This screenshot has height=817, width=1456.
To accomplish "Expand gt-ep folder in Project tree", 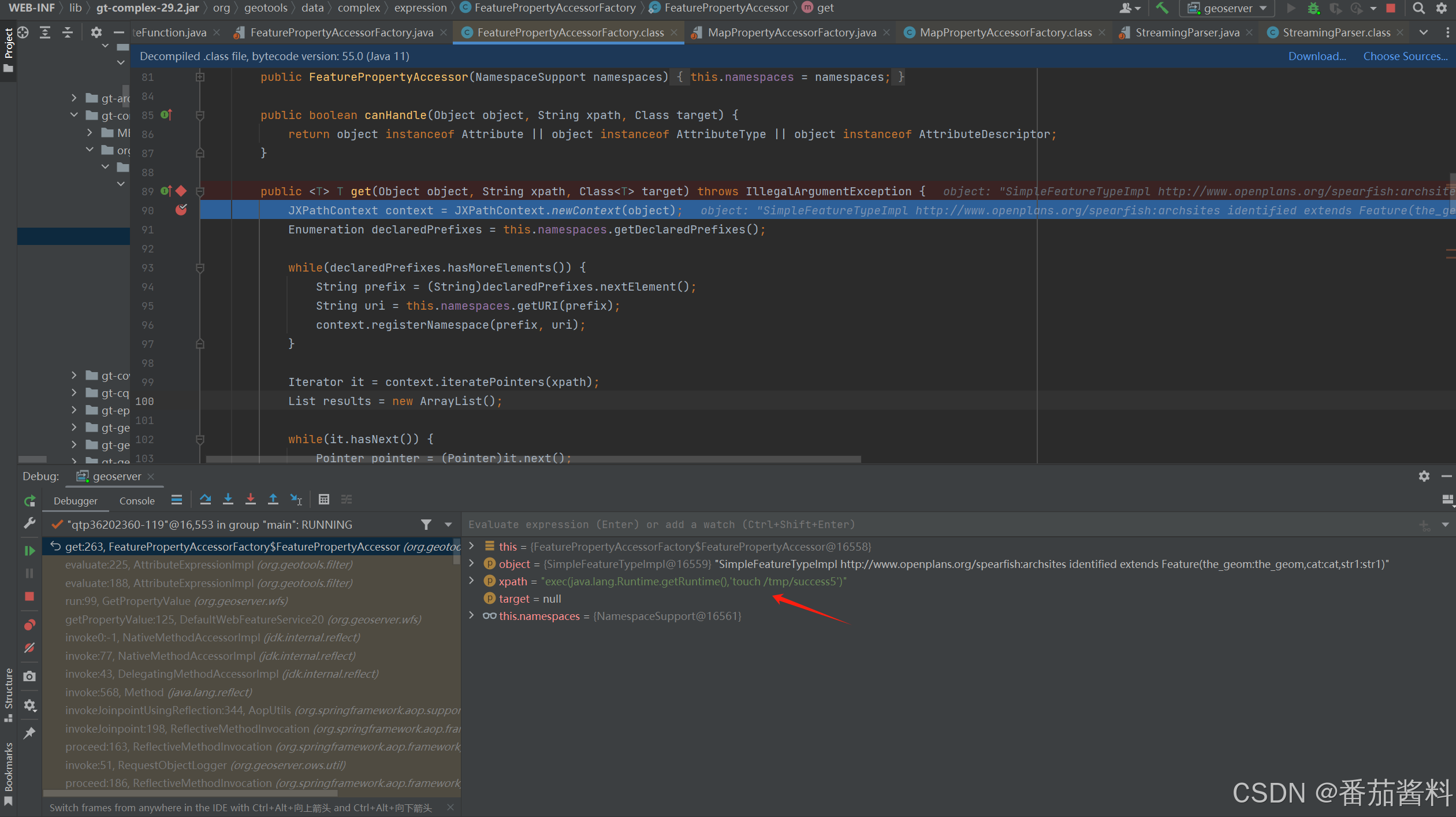I will [74, 410].
